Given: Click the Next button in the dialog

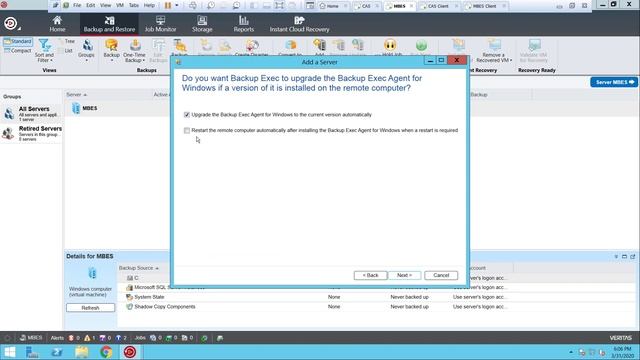Looking at the screenshot, I should tap(404, 275).
